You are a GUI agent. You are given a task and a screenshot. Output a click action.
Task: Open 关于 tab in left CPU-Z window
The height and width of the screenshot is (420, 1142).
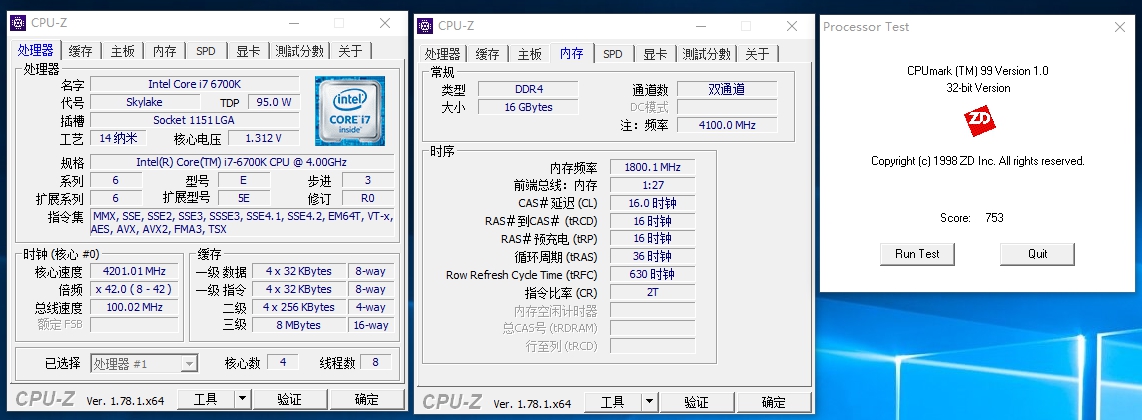(x=350, y=51)
